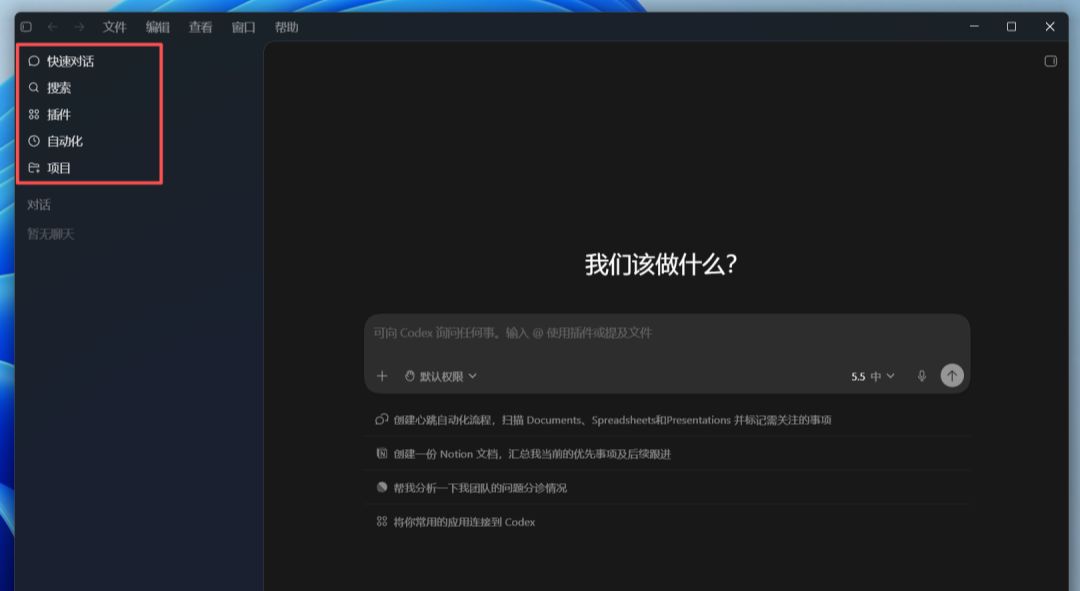Click the 对话 section header

coord(39,205)
